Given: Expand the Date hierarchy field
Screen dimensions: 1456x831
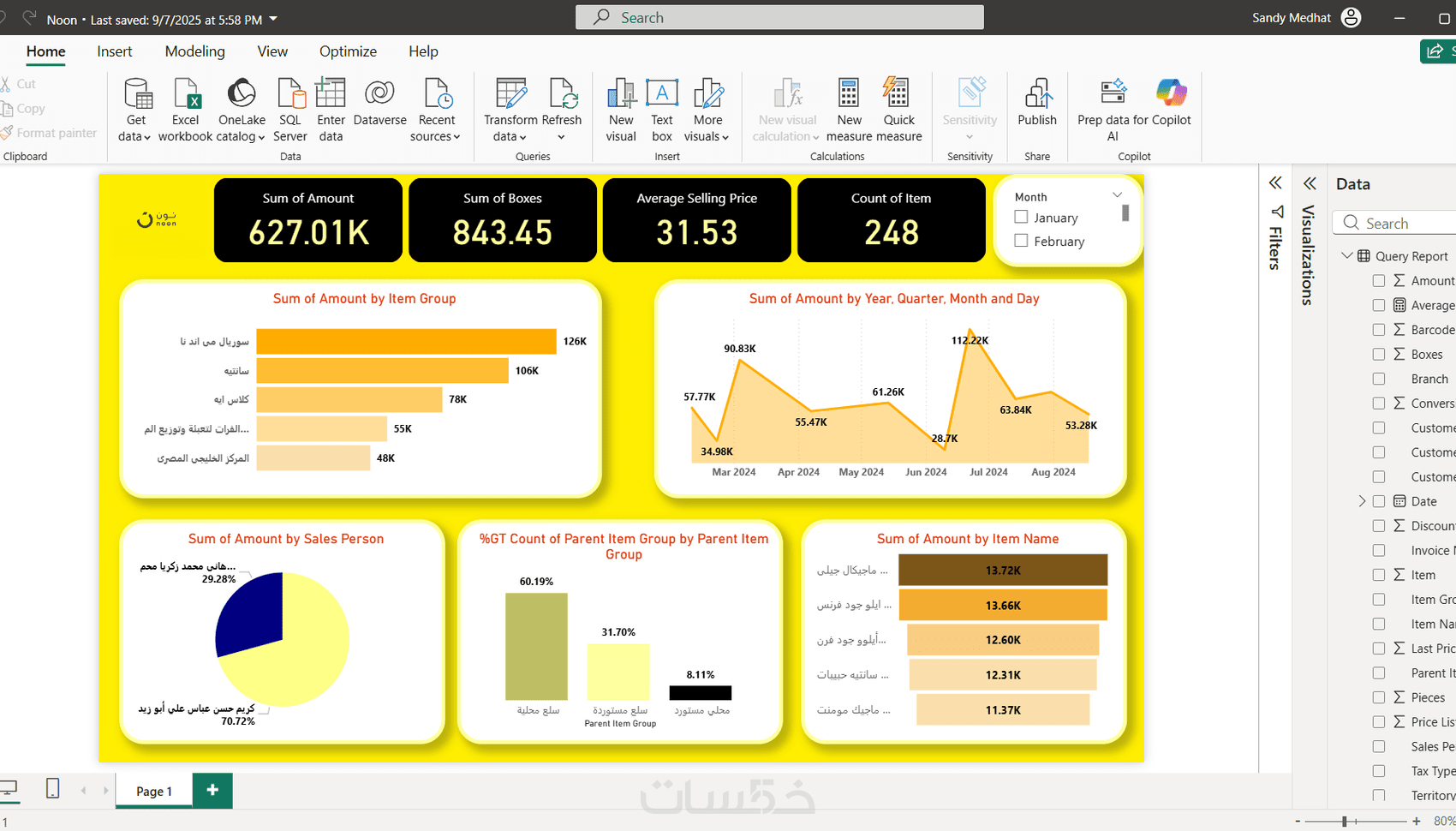Looking at the screenshot, I should click(x=1362, y=501).
